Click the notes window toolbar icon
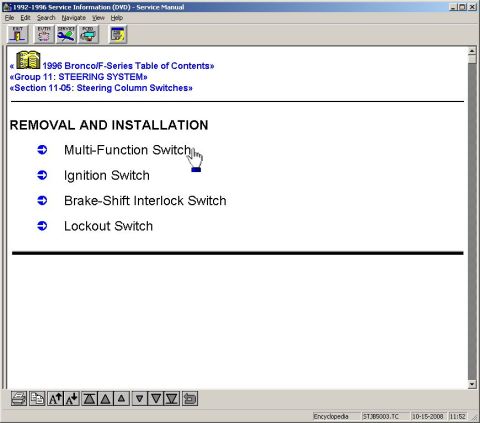This screenshot has width=480, height=423. (118, 34)
